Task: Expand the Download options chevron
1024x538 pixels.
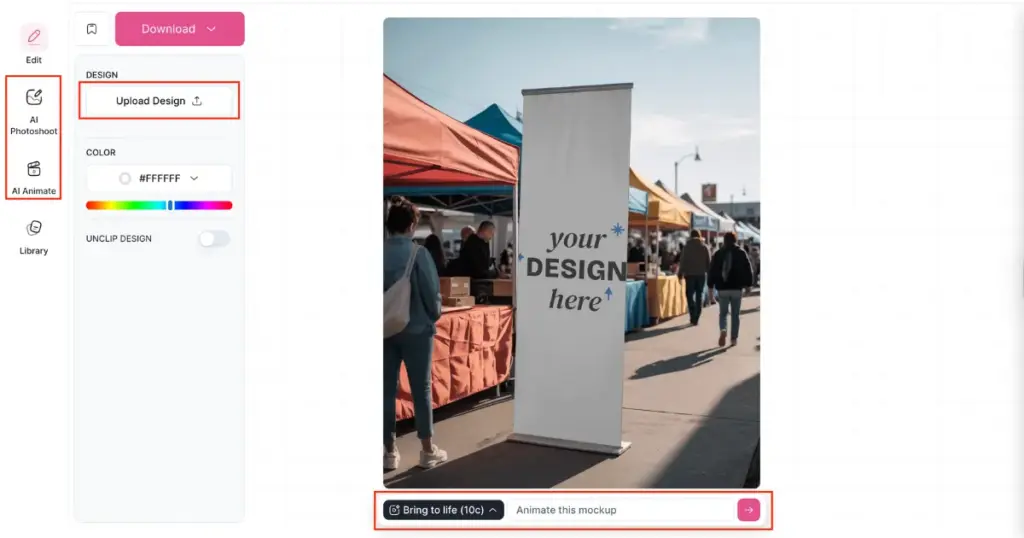Action: tap(211, 29)
